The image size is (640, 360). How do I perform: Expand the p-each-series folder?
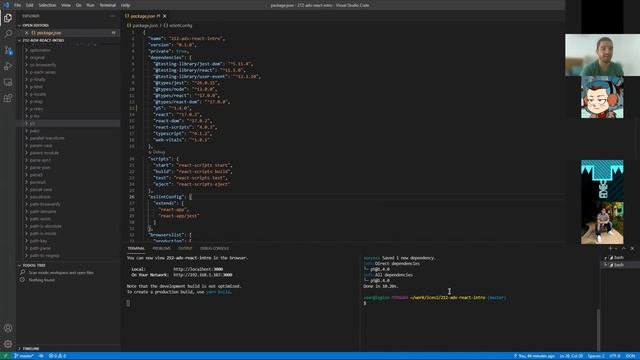[x=42, y=72]
